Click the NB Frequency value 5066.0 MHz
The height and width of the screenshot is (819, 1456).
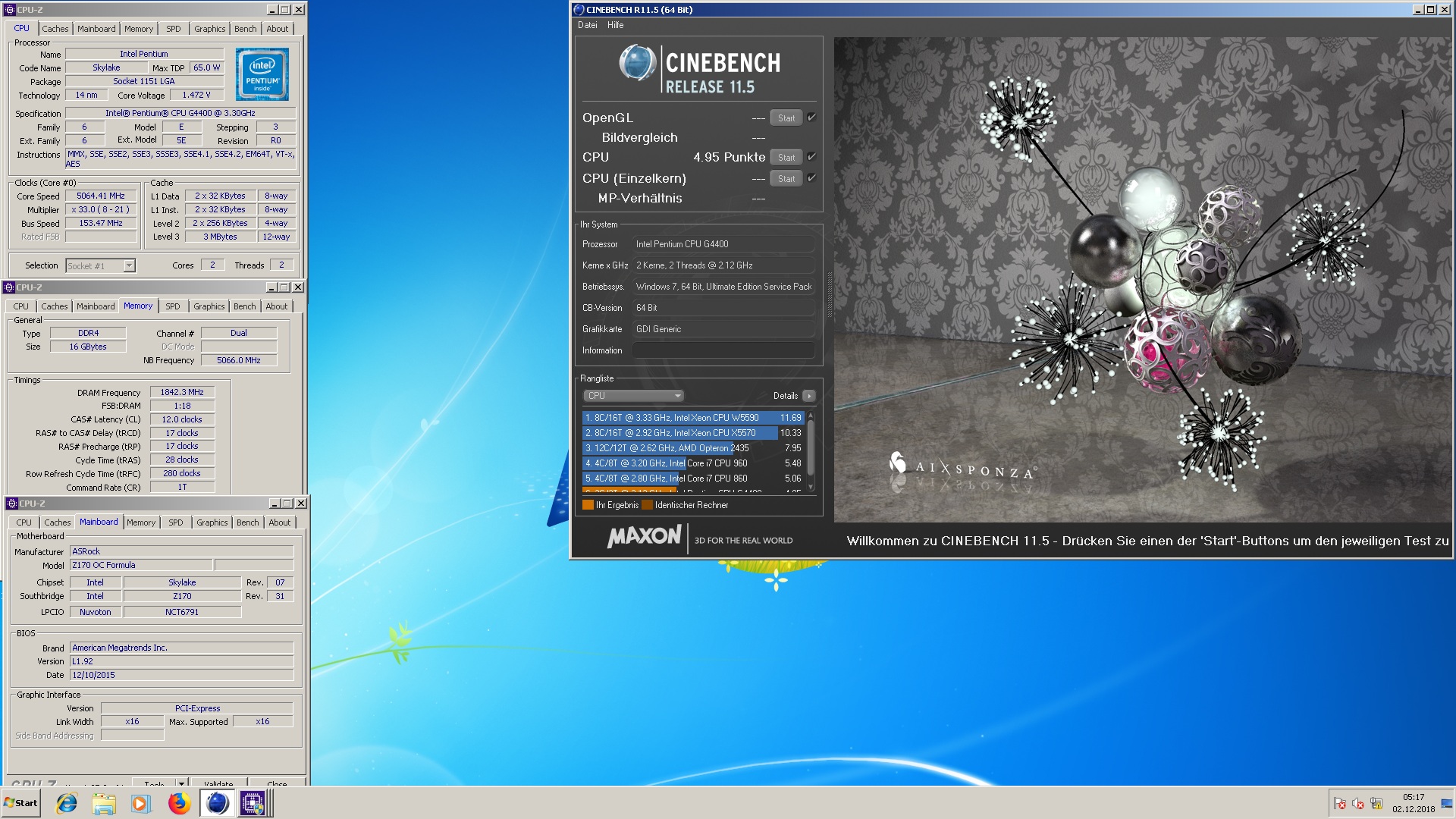(x=238, y=360)
